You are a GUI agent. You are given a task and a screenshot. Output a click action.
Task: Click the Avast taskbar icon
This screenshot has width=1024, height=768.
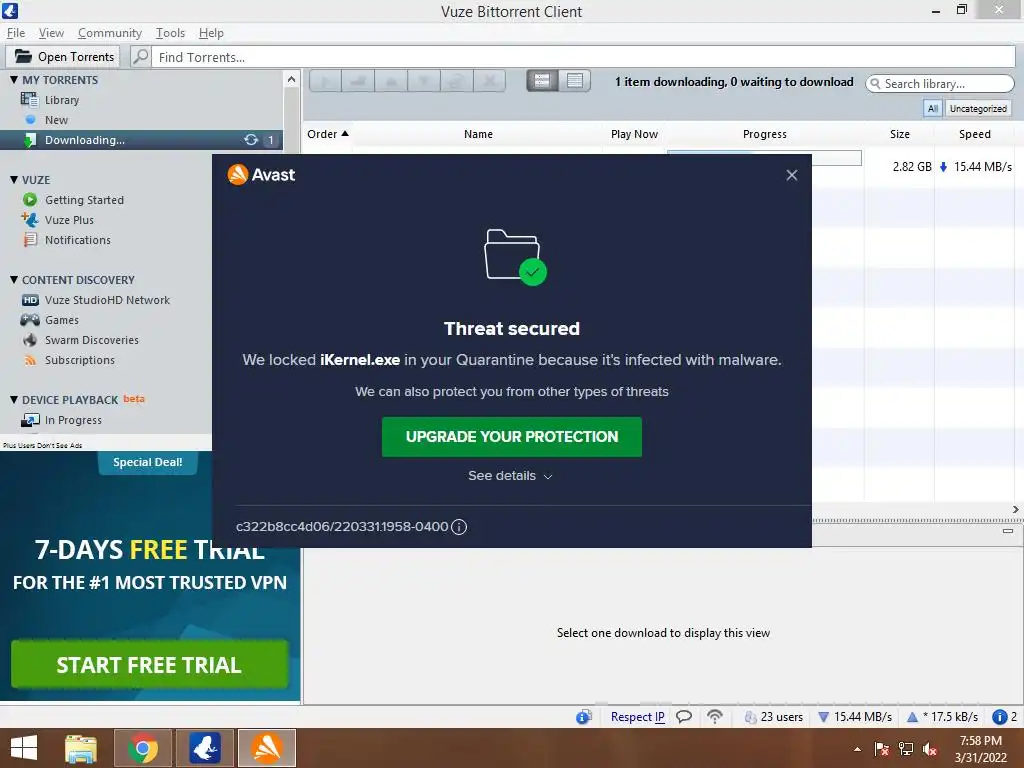267,748
